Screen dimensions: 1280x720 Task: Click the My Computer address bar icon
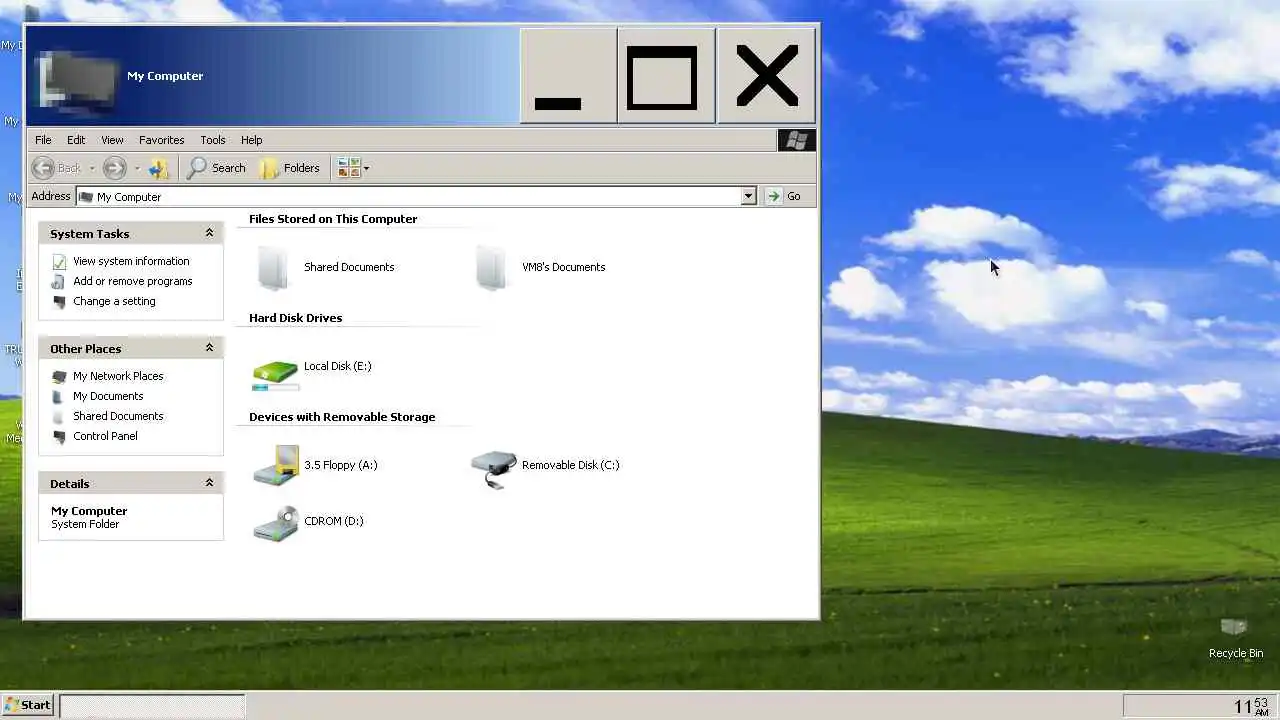tap(86, 196)
